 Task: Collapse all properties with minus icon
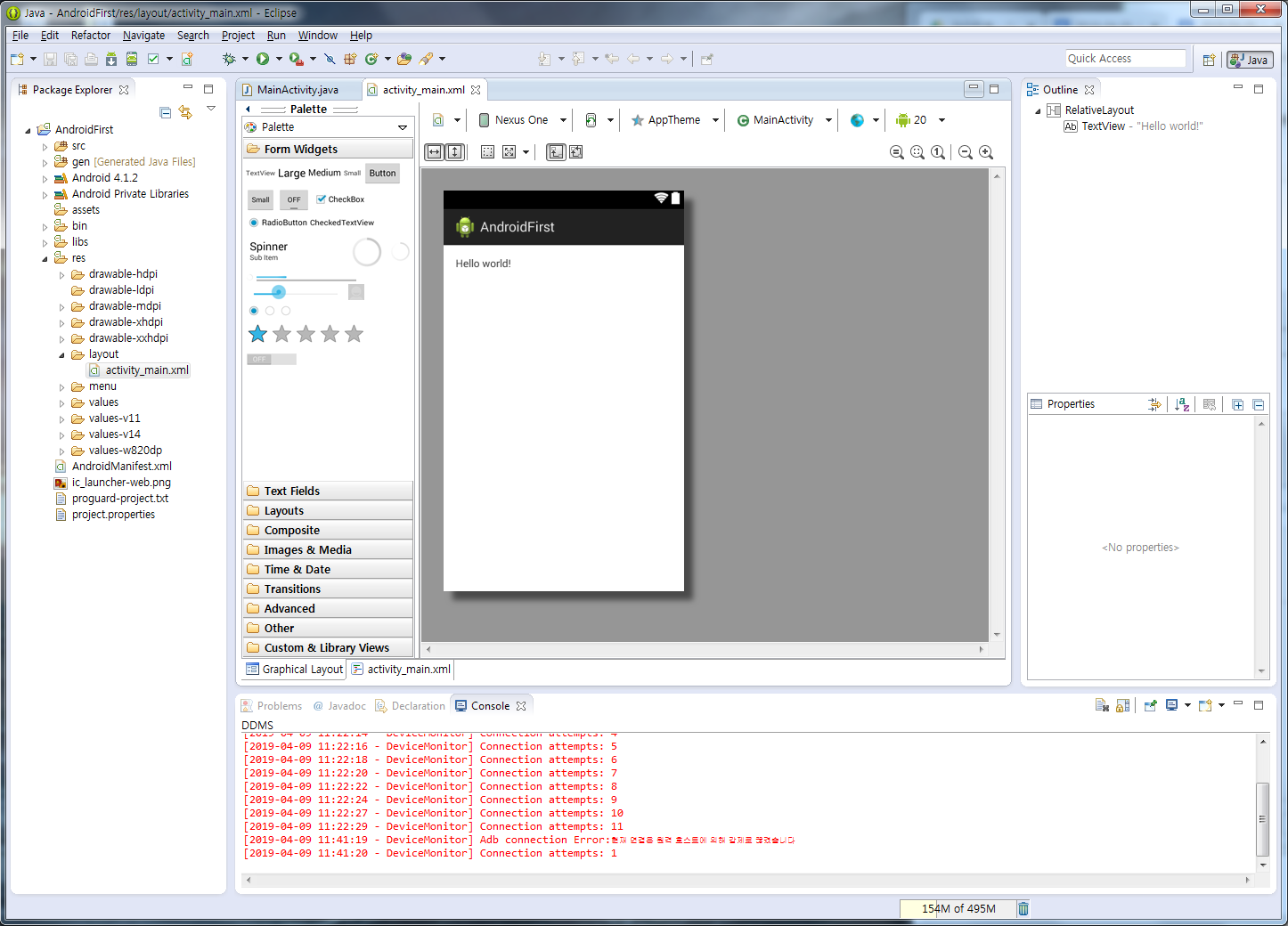[1259, 404]
